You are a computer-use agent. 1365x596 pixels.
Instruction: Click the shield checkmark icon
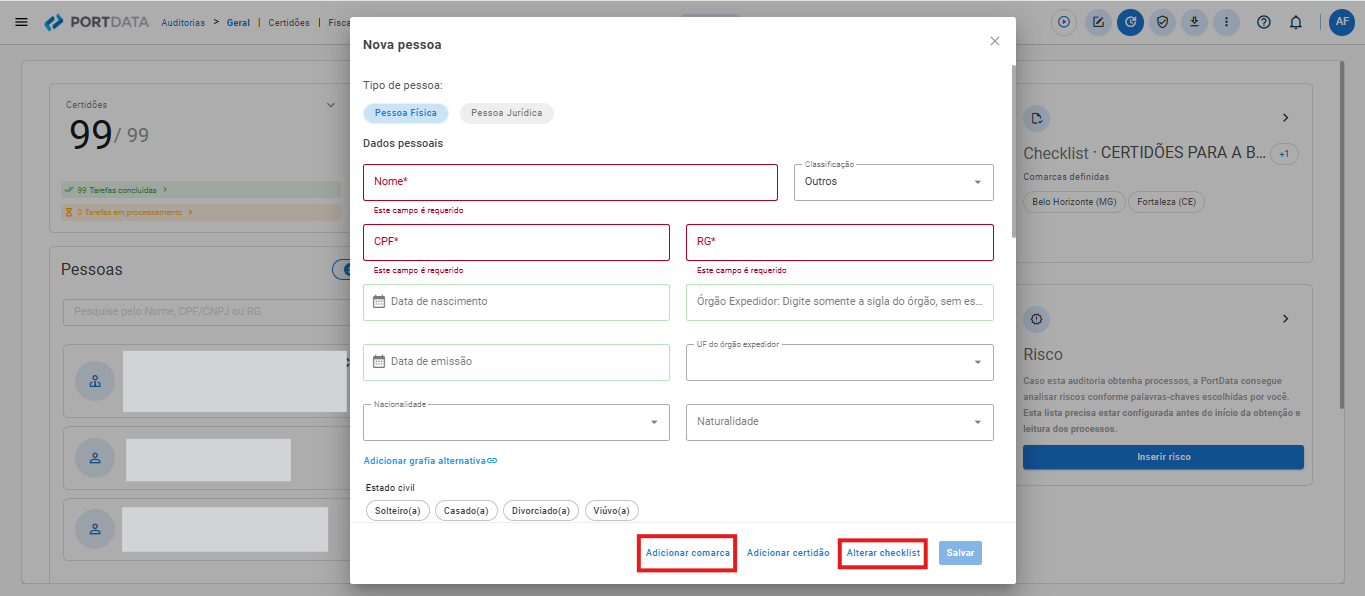(1162, 22)
